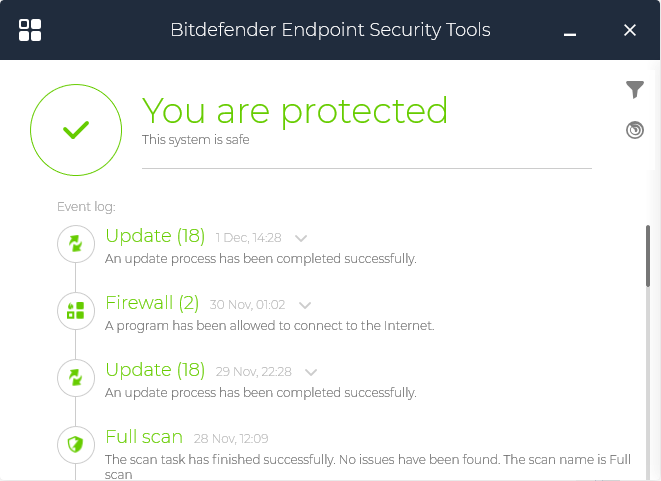The width and height of the screenshot is (661, 481).
Task: Open the event filter funnel icon
Action: [x=635, y=90]
